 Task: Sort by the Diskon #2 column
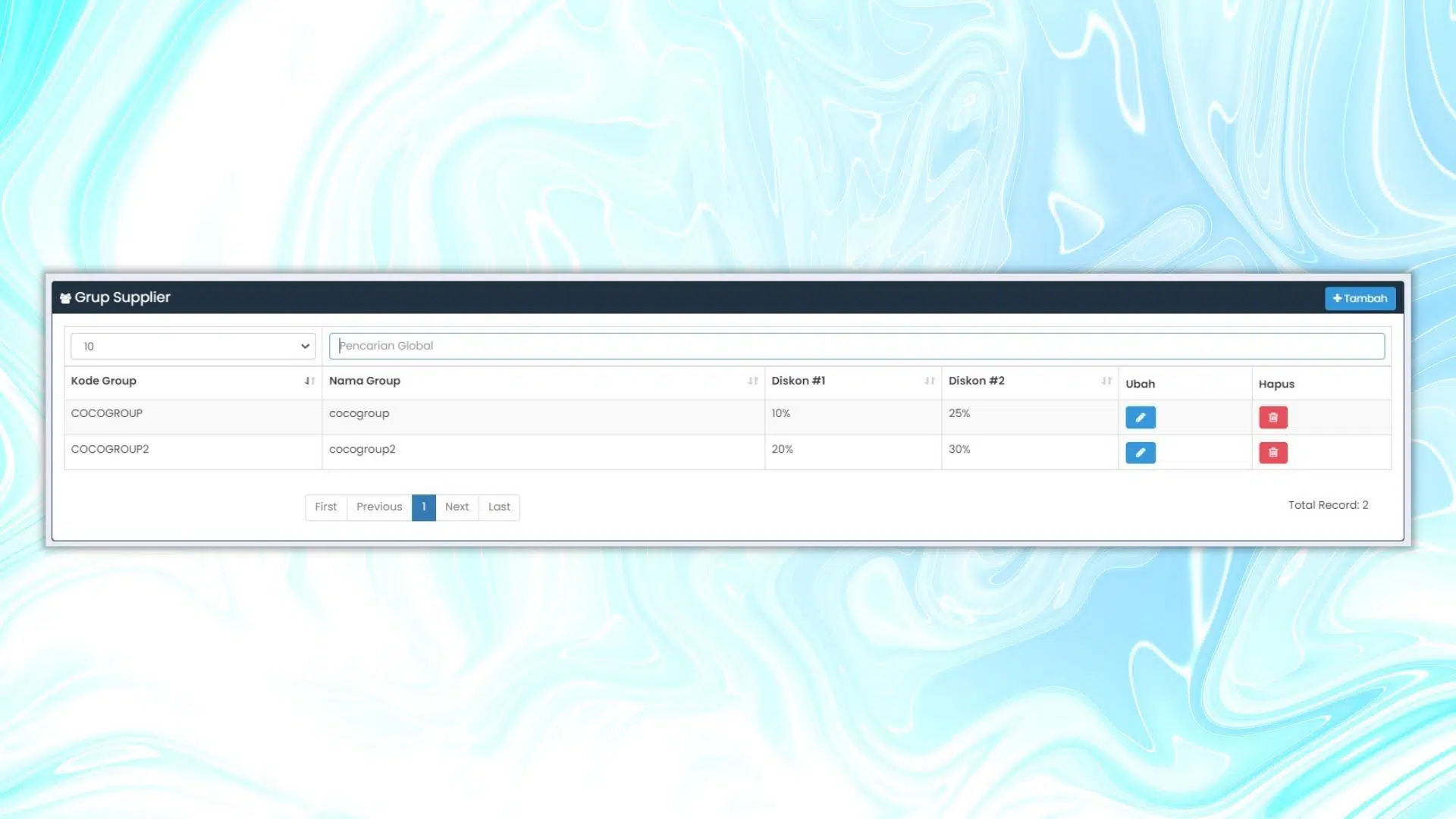coord(1030,381)
